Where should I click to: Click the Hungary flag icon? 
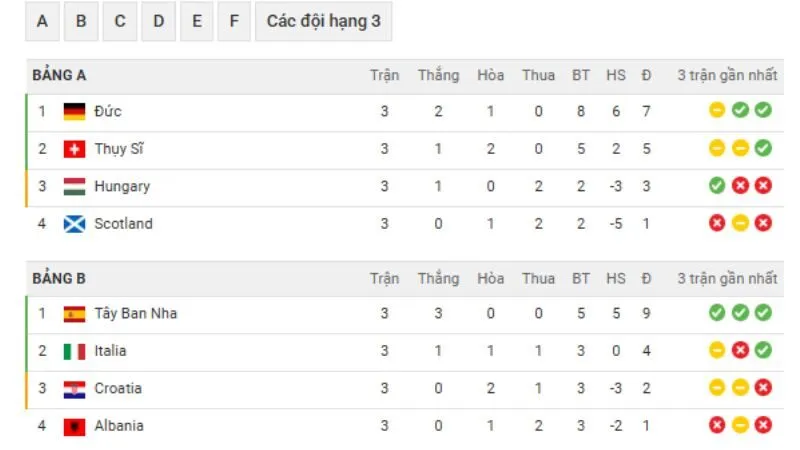(74, 186)
